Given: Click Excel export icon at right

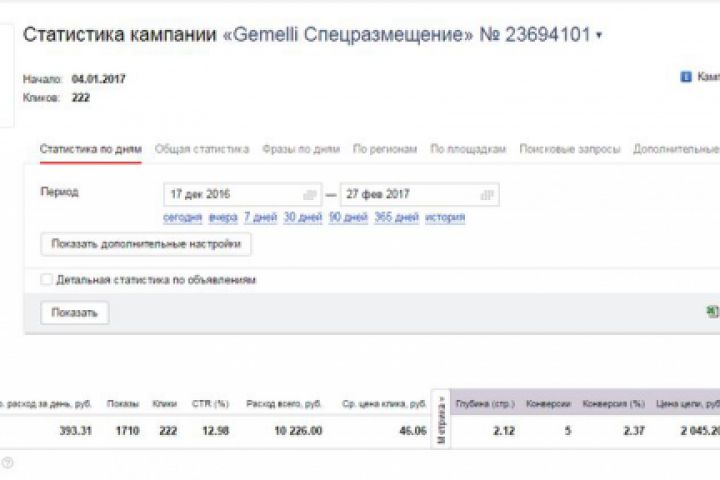Looking at the screenshot, I should point(713,312).
